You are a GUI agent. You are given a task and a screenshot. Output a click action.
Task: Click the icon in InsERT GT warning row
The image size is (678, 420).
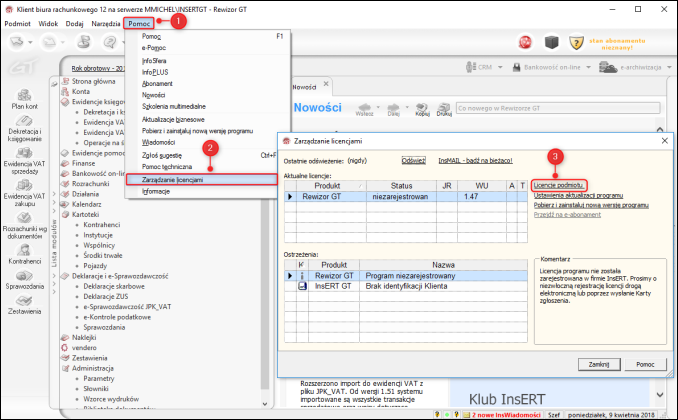302,286
